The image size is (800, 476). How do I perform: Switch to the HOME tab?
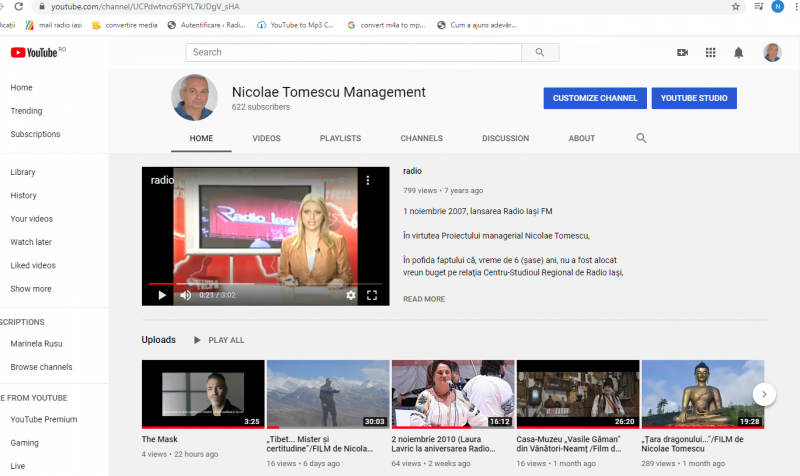pos(201,138)
